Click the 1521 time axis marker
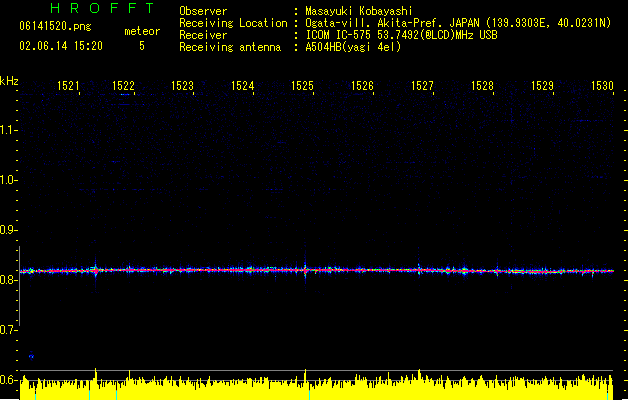This screenshot has width=629, height=400. (69, 86)
